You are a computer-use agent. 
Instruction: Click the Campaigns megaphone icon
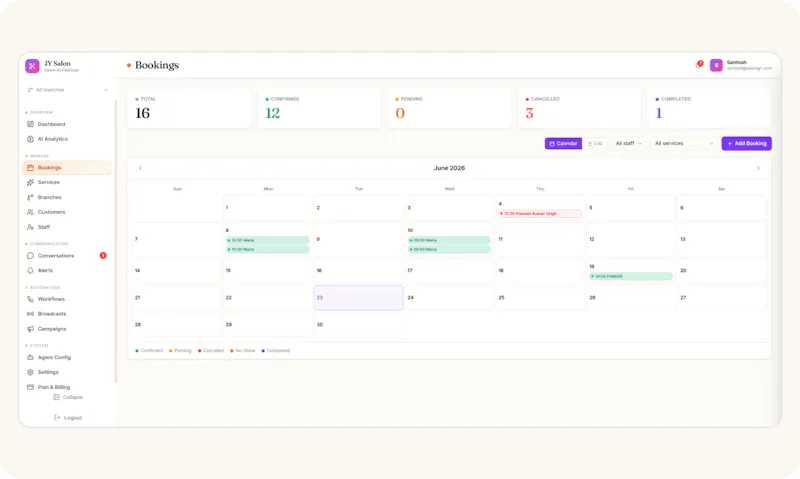30,329
